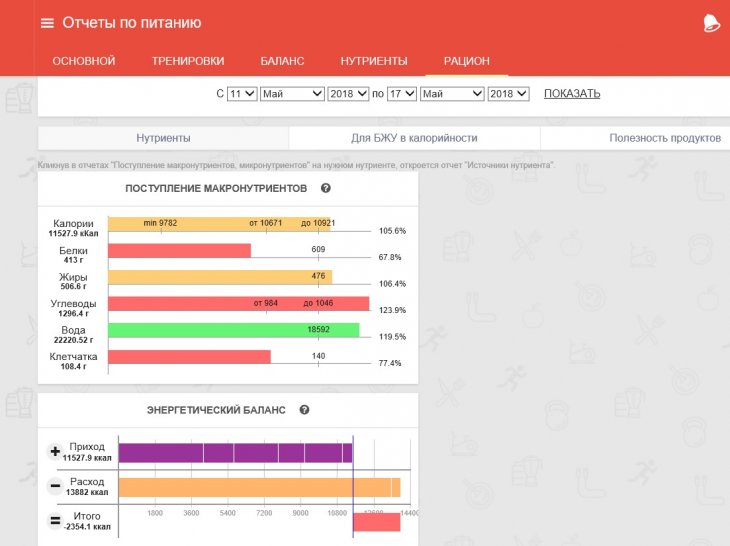The width and height of the screenshot is (730, 546).
Task: Click the notification bell icon
Action: 711,23
